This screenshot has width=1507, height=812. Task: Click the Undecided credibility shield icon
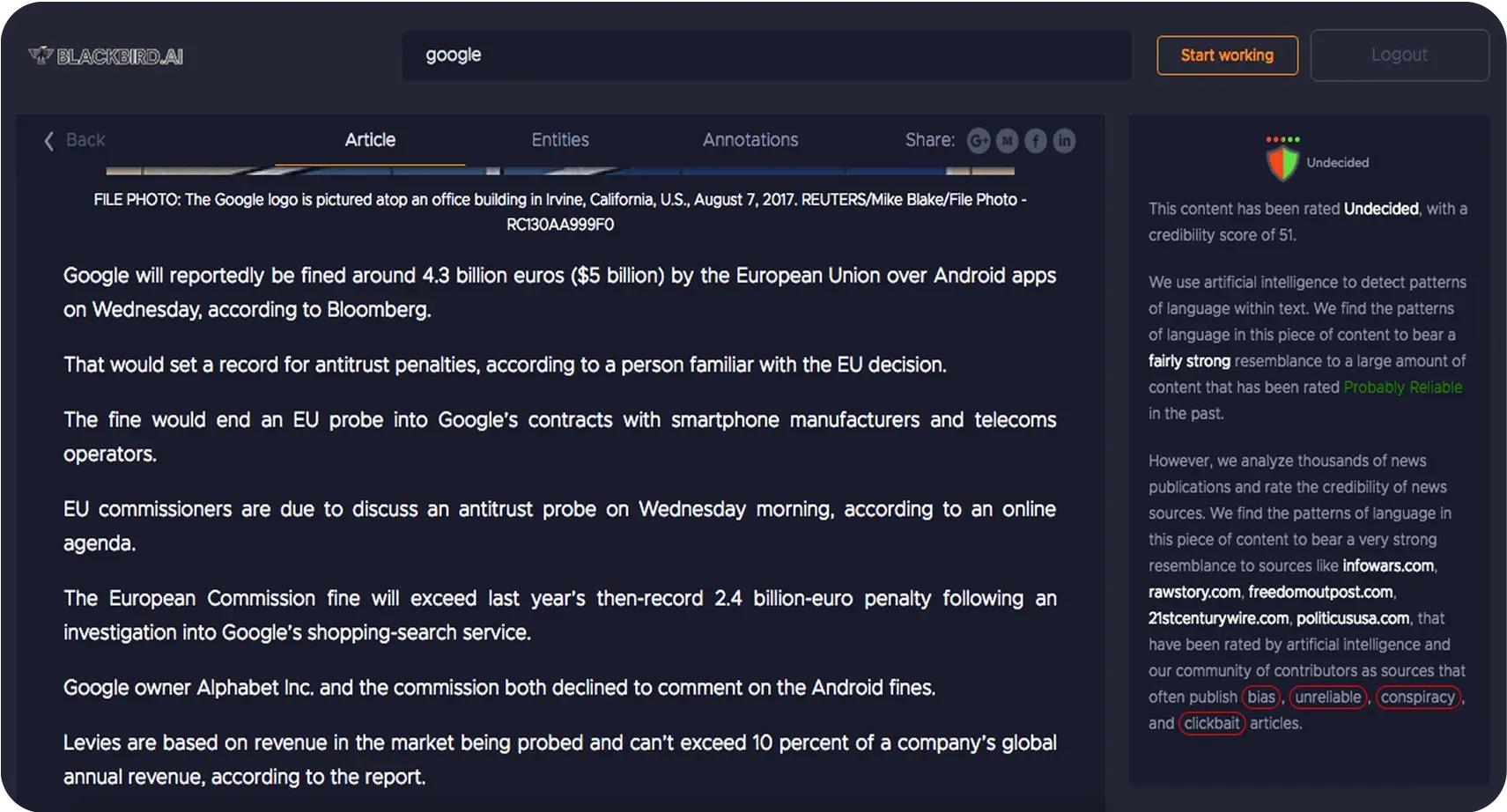(x=1282, y=164)
